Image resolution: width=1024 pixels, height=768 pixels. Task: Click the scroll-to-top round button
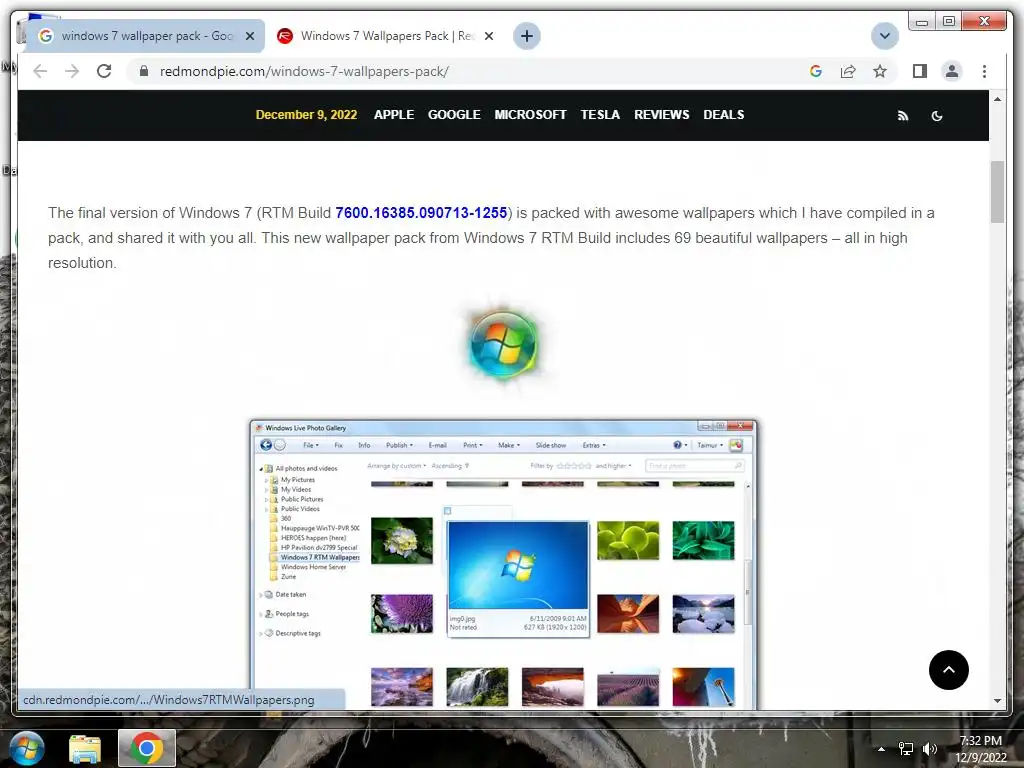[x=949, y=670]
